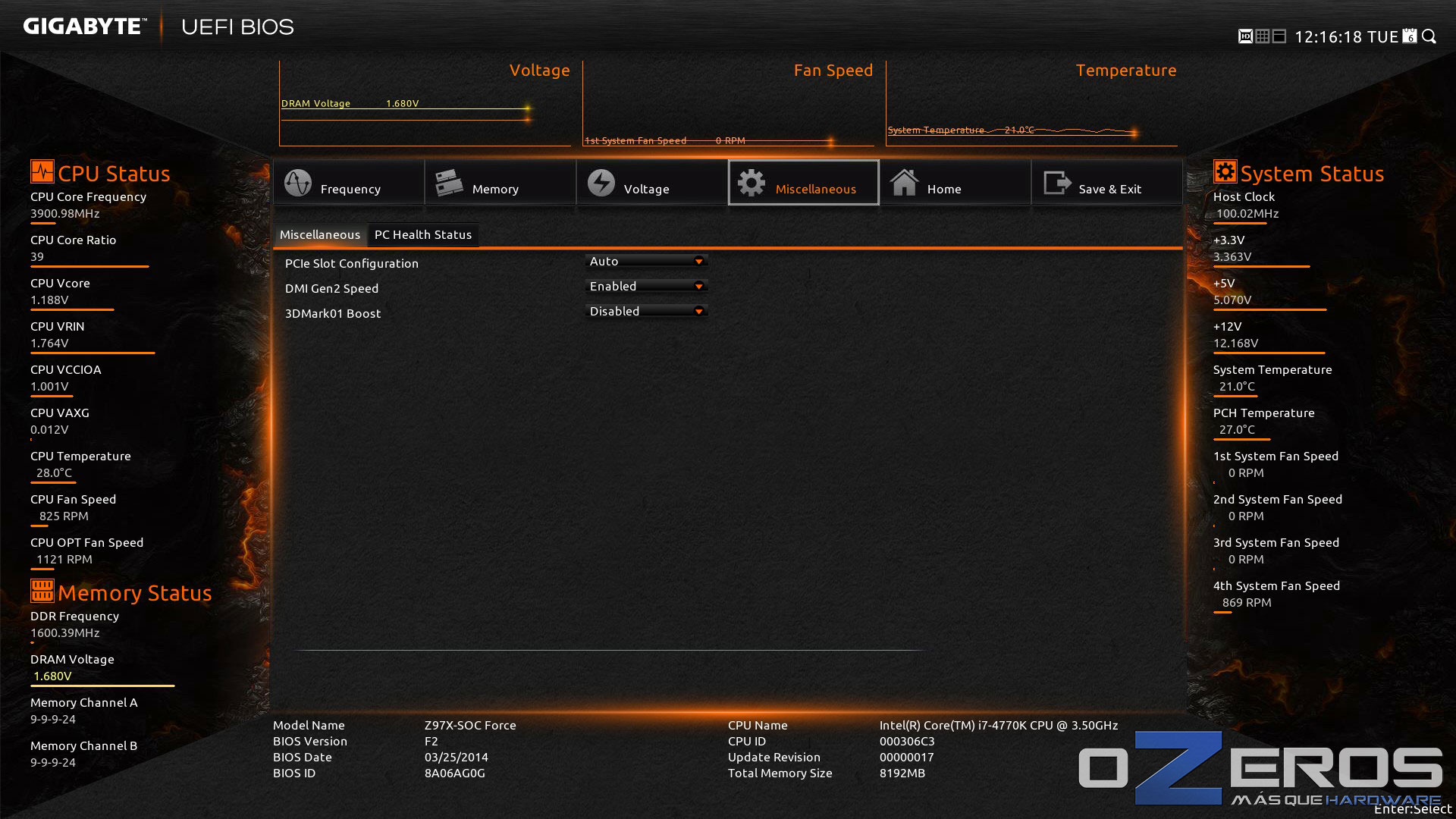Viewport: 1456px width, 819px height.
Task: Go to the Home tab
Action: point(955,183)
